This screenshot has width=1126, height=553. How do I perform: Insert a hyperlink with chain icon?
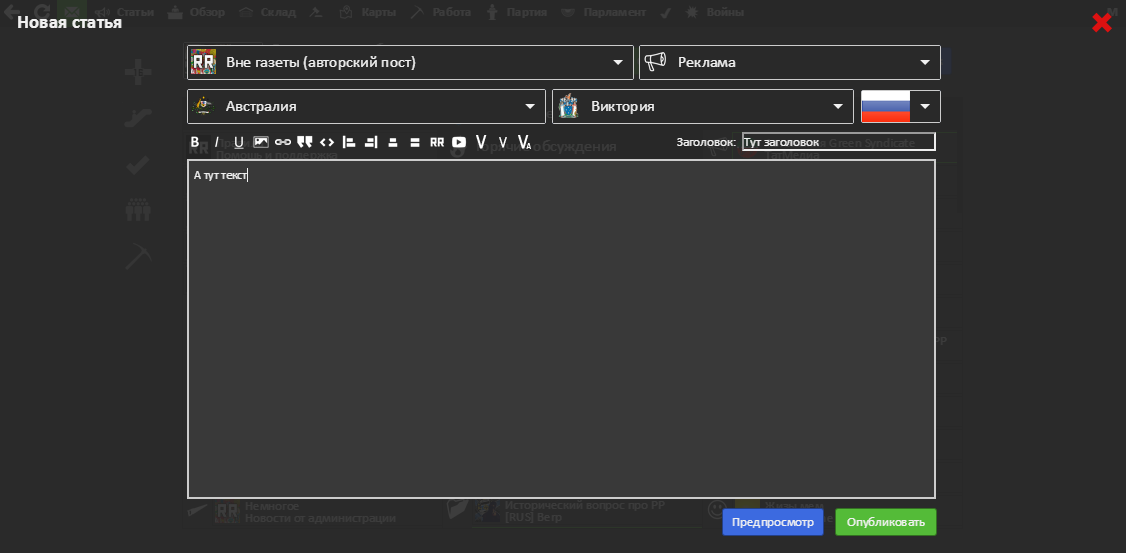[283, 142]
